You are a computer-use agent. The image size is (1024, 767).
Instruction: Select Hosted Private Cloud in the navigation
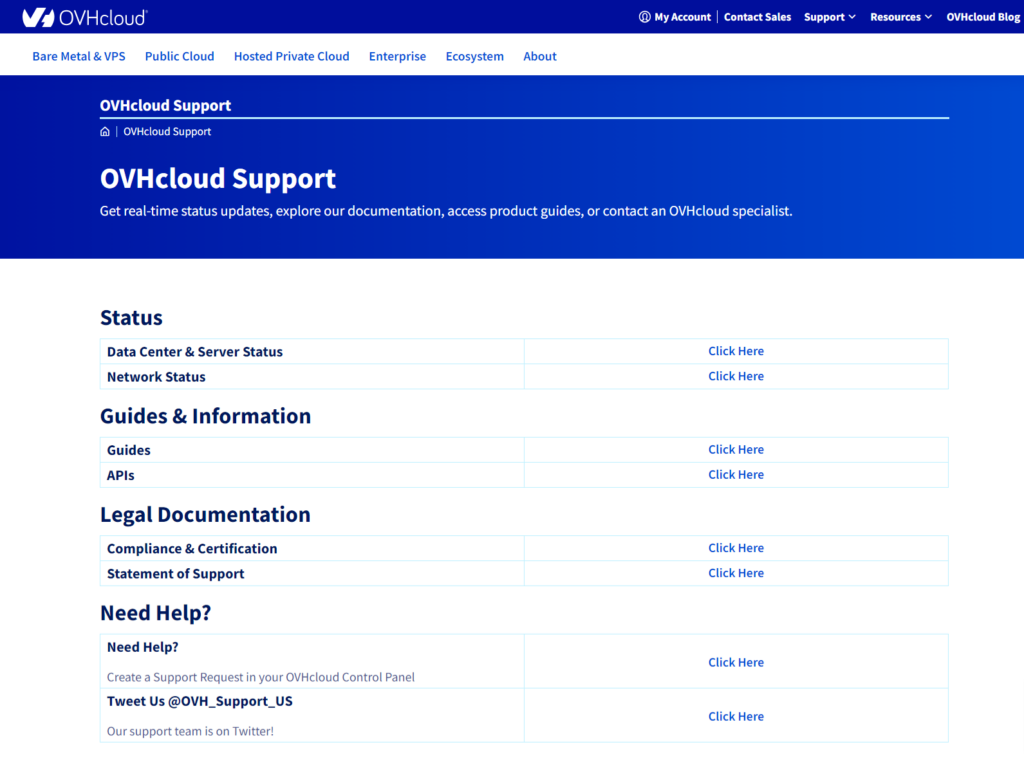pos(291,56)
